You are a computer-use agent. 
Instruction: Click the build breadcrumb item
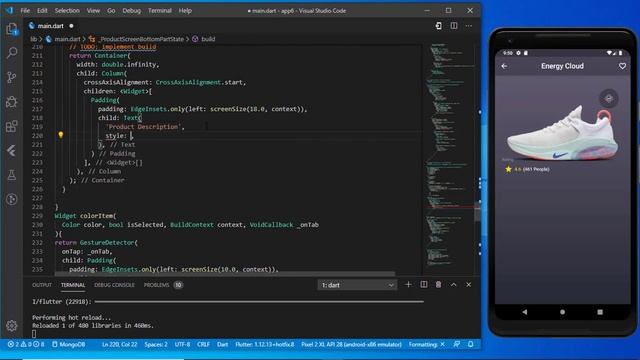pyautogui.click(x=208, y=39)
